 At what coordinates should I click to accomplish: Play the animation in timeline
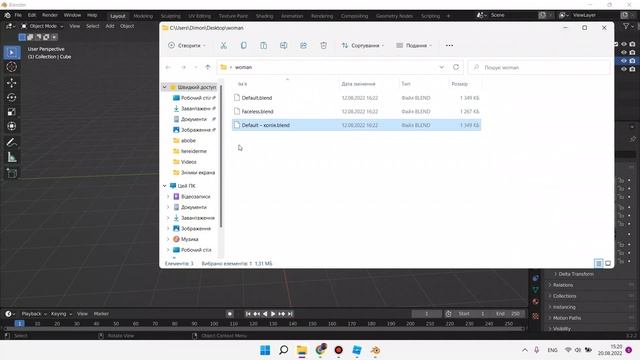(x=273, y=314)
